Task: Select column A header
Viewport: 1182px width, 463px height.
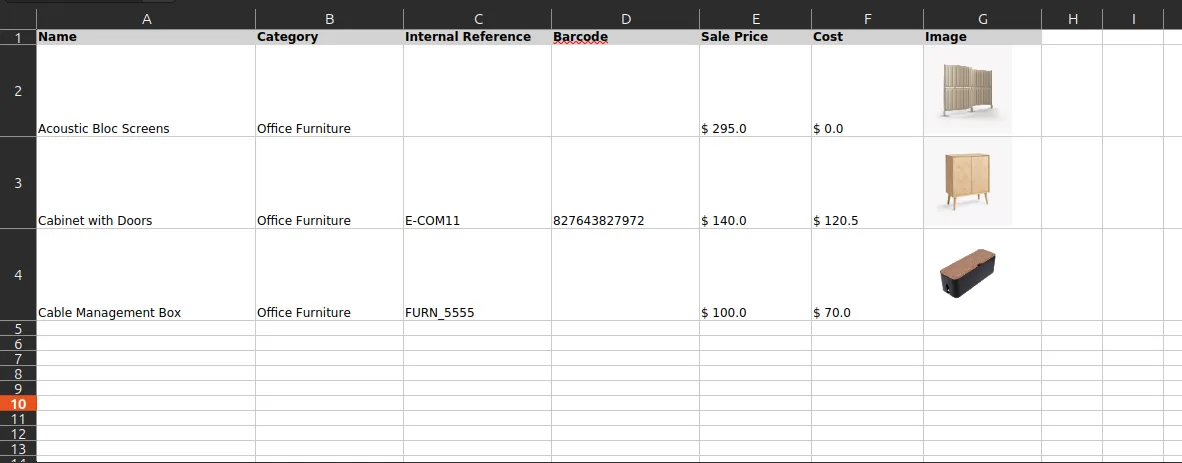Action: (146, 20)
